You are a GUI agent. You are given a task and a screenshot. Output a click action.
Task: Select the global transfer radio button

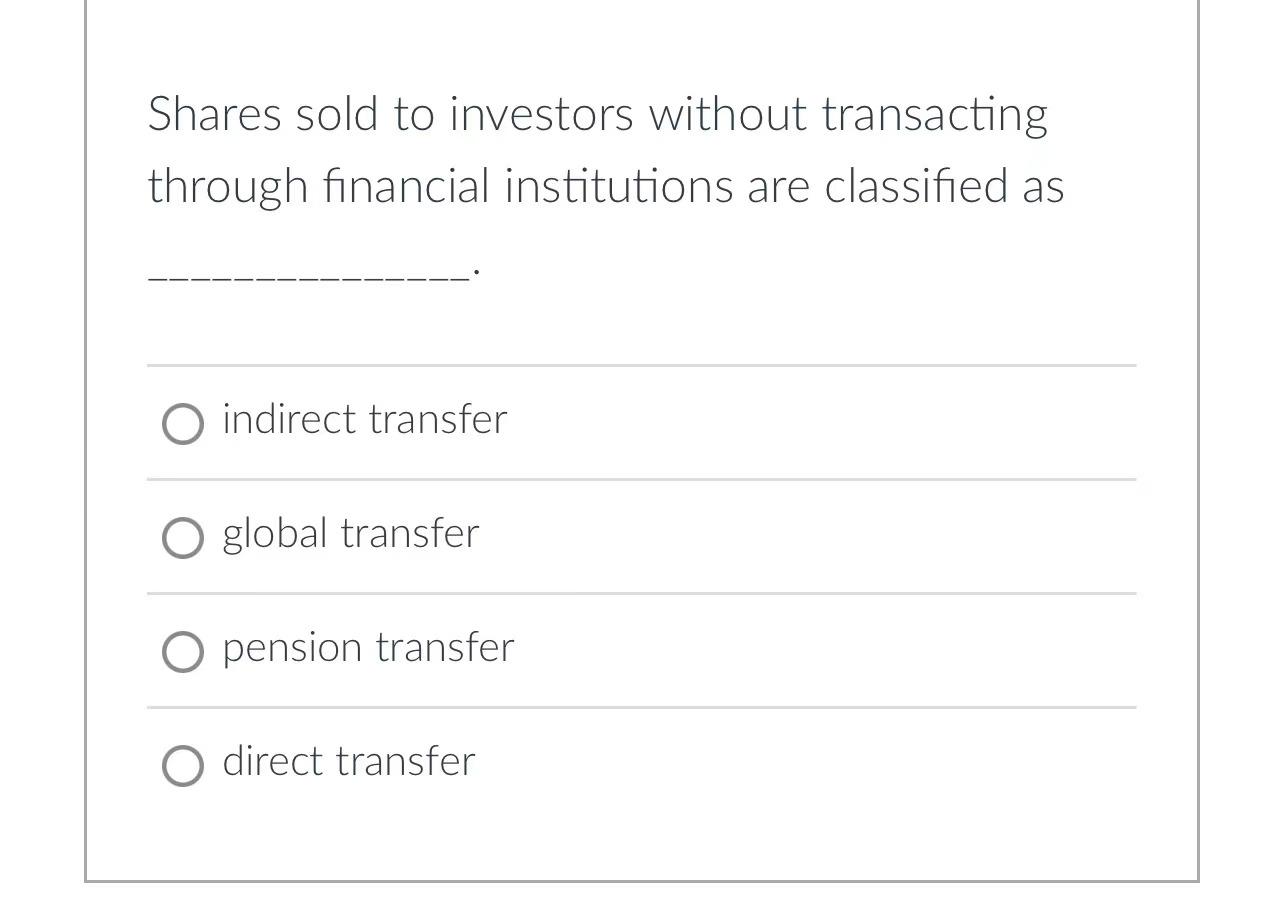click(x=182, y=537)
